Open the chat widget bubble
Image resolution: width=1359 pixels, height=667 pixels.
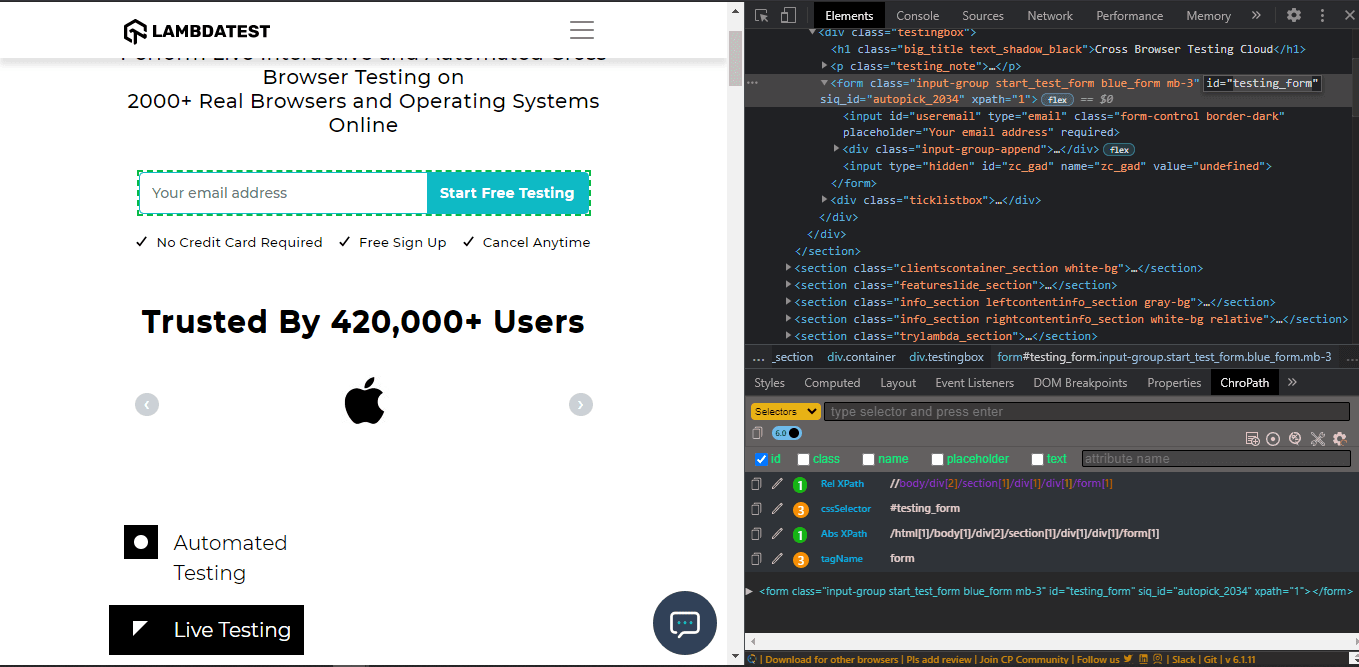[x=684, y=623]
